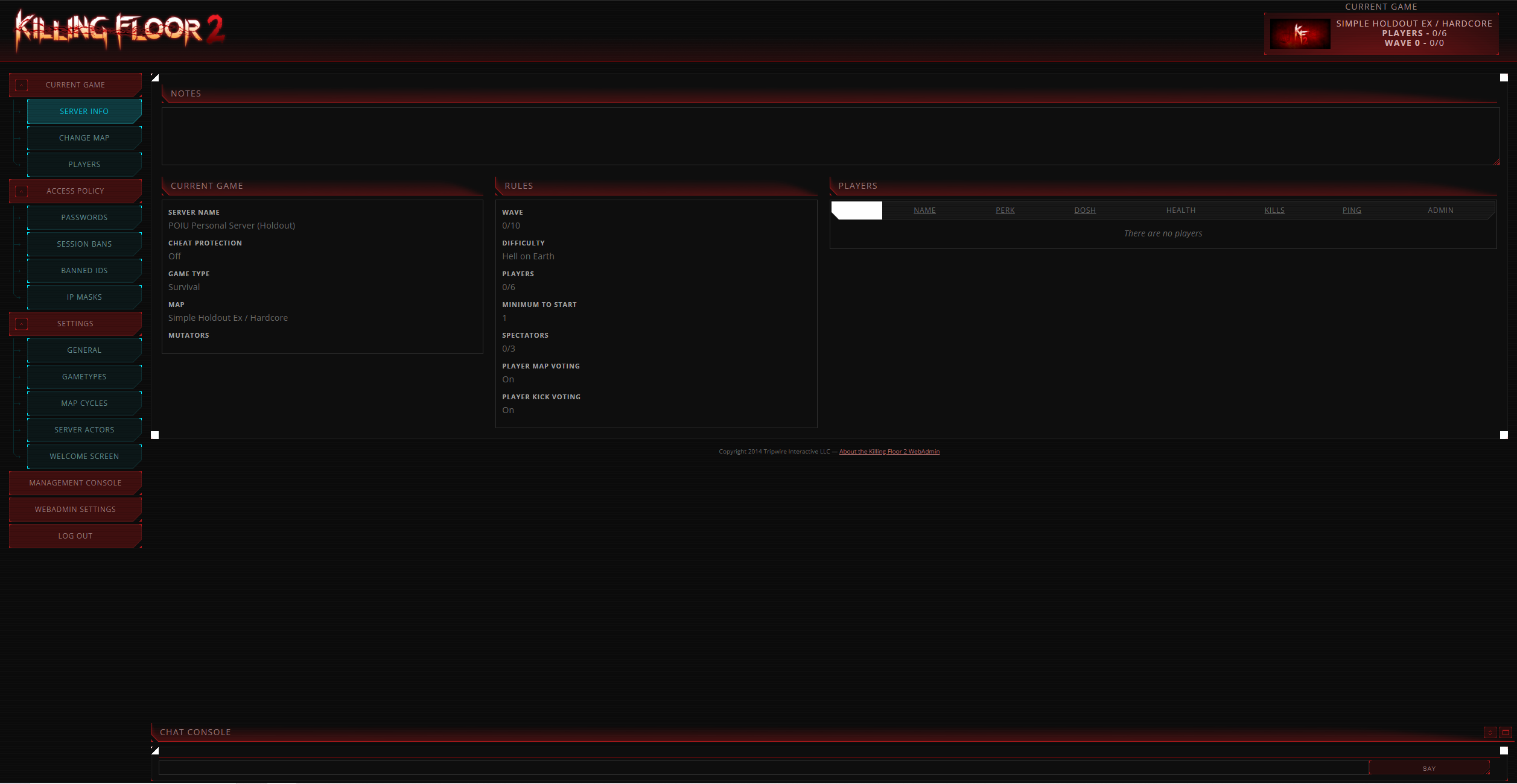Viewport: 1517px width, 784px height.
Task: Go to Map Cycles settings
Action: point(84,403)
